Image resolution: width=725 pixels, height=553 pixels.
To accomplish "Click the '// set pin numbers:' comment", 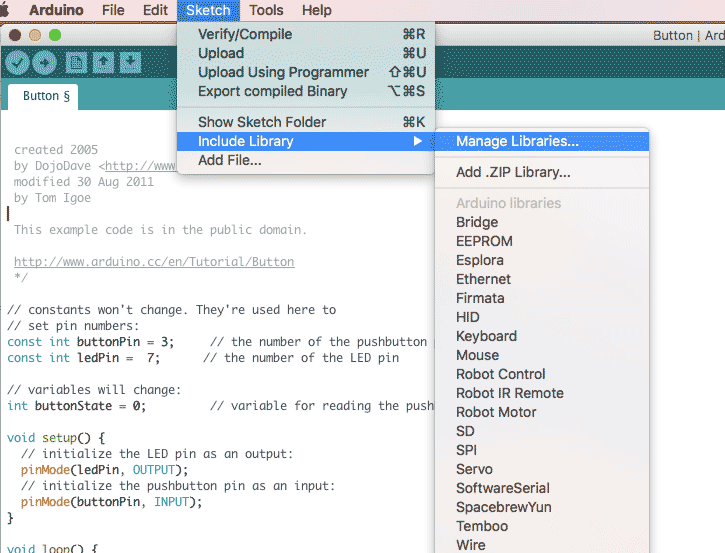I will coord(73,326).
